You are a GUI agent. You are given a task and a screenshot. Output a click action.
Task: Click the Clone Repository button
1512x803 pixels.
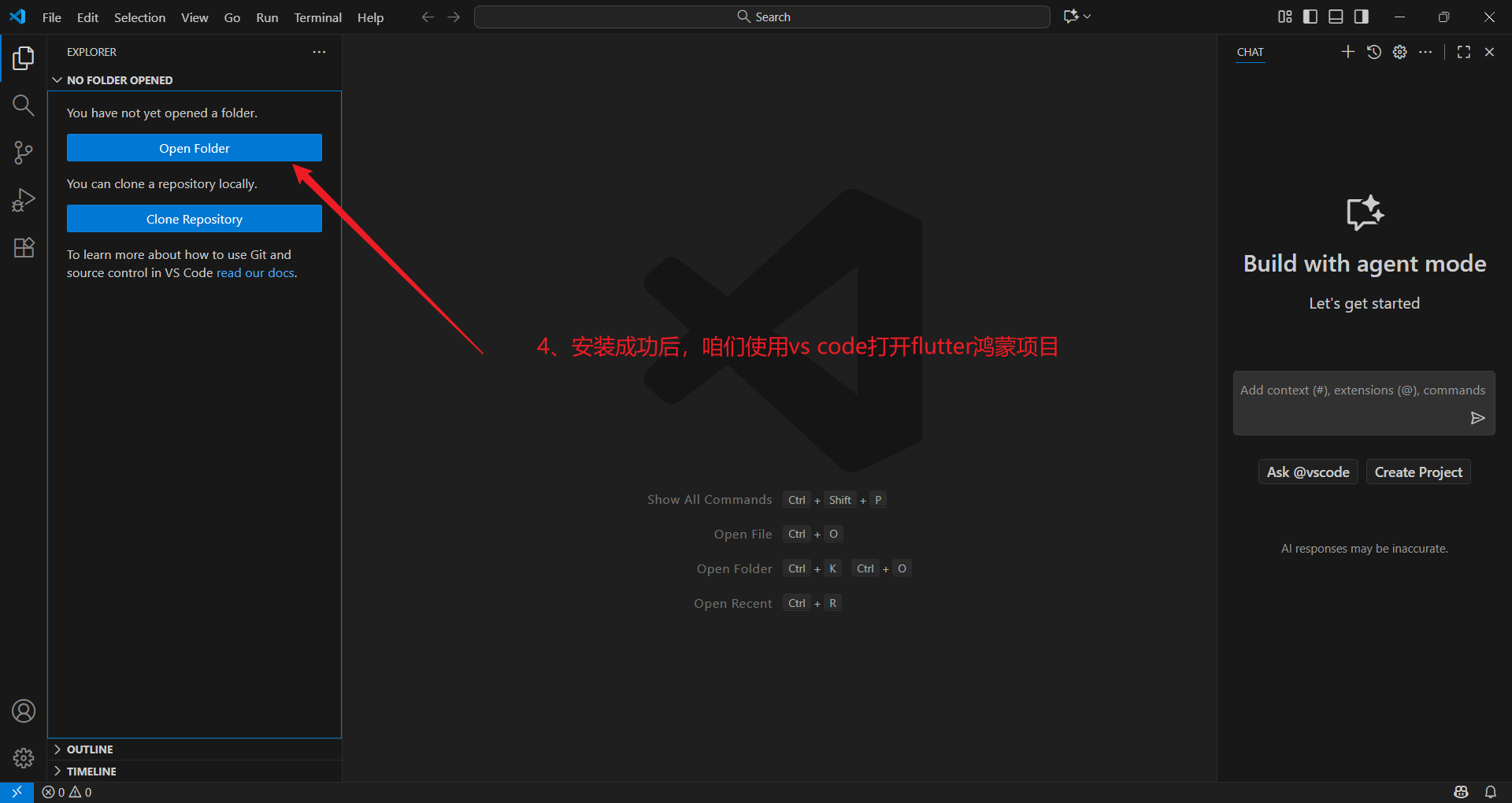coord(195,219)
